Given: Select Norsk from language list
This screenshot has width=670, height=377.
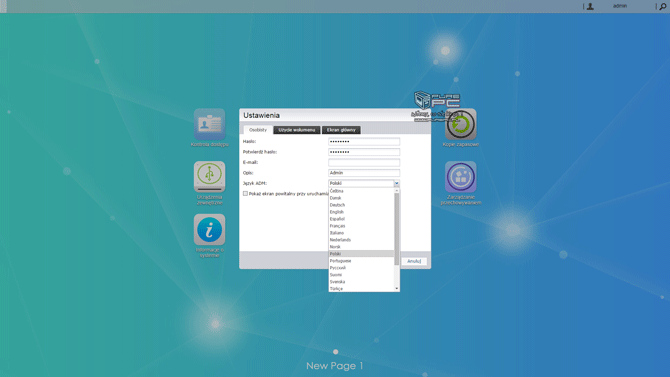Looking at the screenshot, I should coord(361,247).
